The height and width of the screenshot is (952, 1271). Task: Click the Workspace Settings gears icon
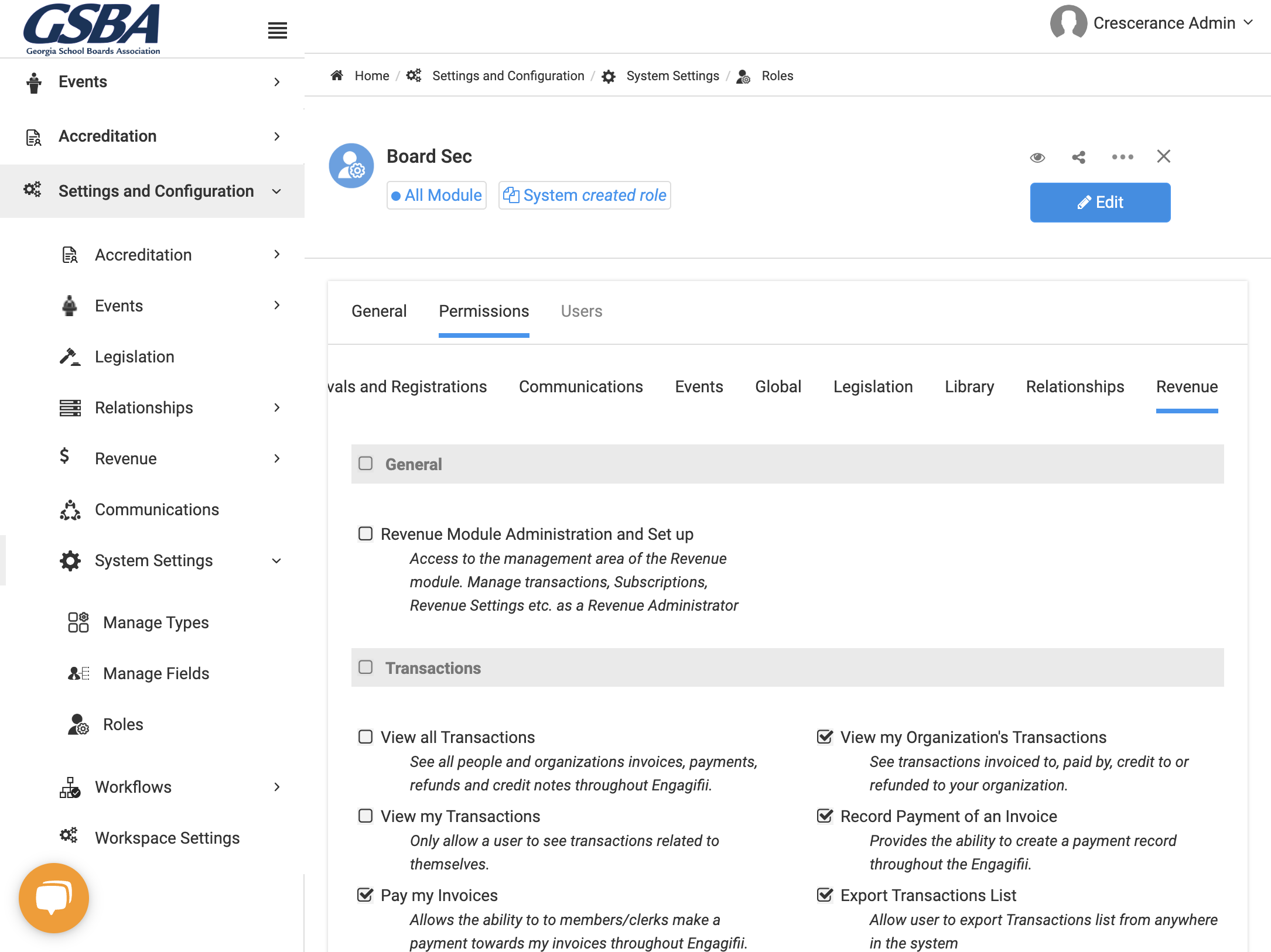pyautogui.click(x=69, y=835)
